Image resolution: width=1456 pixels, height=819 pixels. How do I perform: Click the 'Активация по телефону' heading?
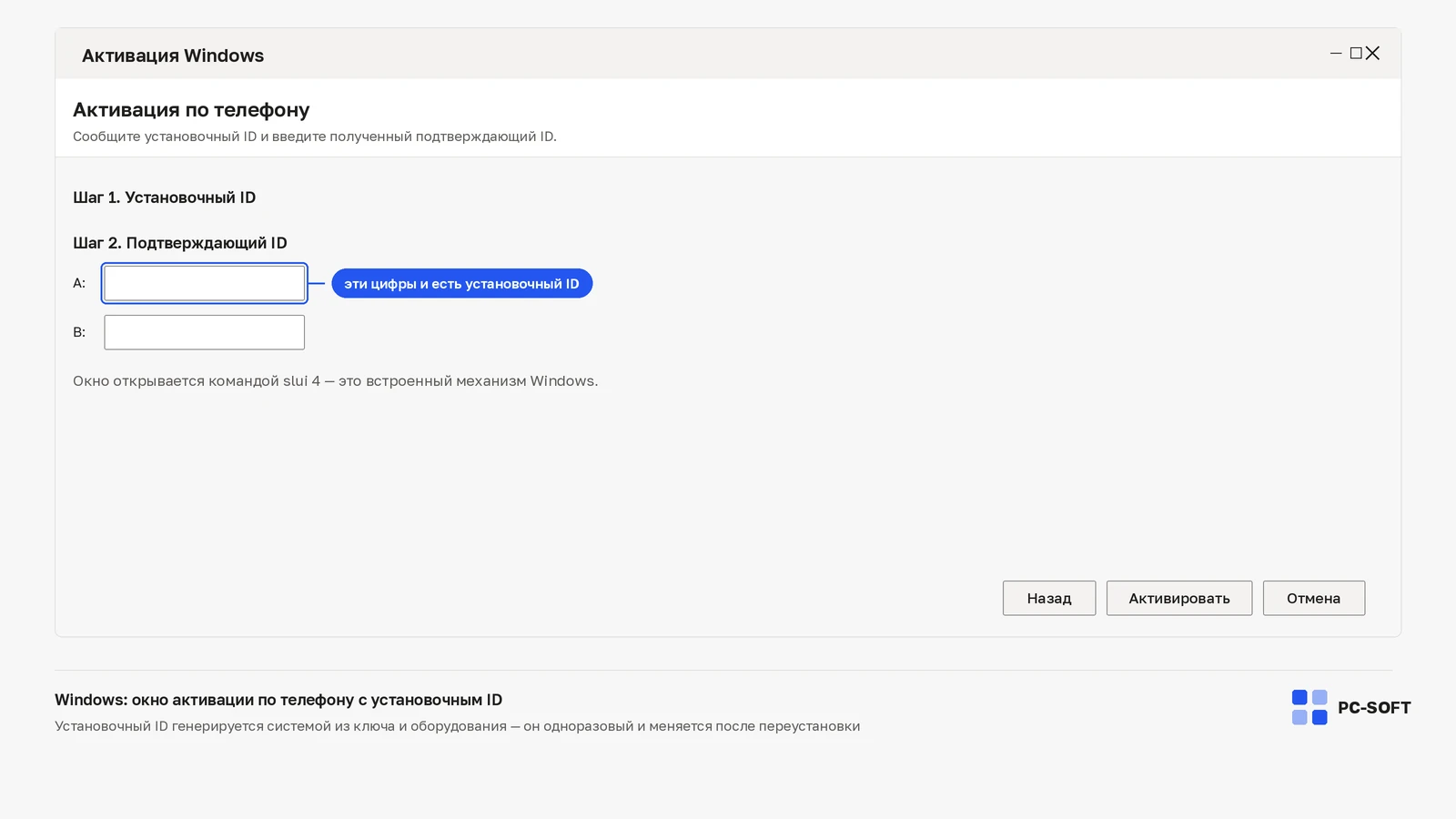click(191, 110)
